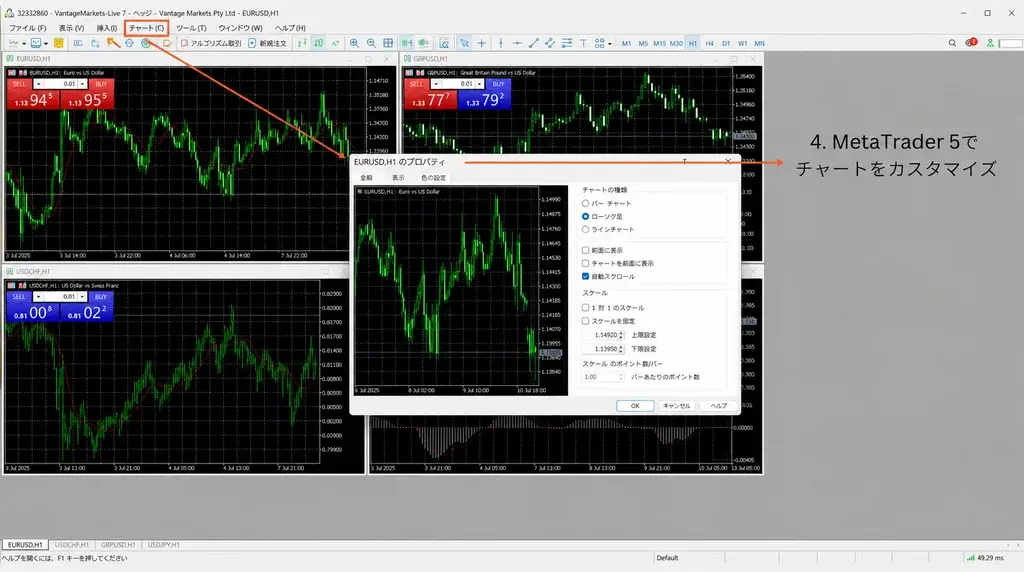This screenshot has width=1024, height=572.
Task: Select the trendline drawing tool
Action: click(534, 43)
